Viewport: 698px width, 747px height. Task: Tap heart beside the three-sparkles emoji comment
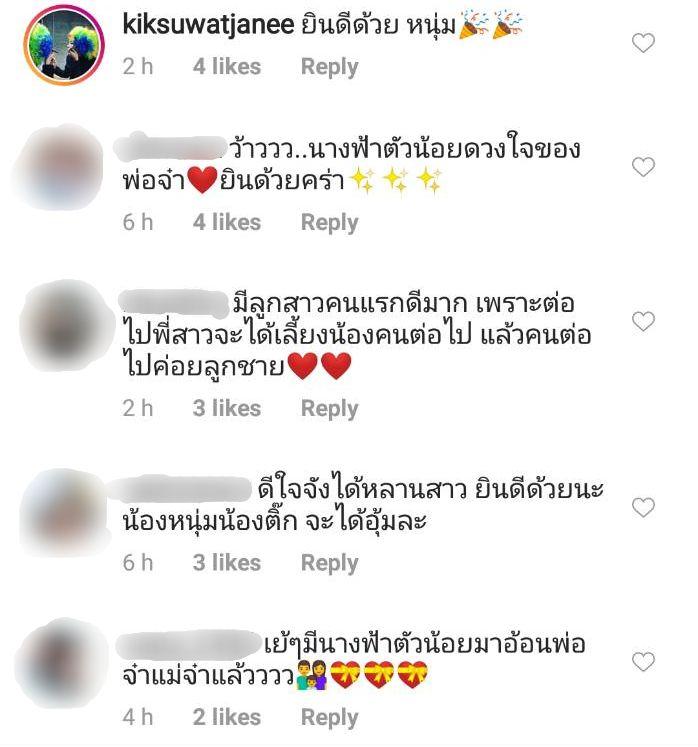643,167
